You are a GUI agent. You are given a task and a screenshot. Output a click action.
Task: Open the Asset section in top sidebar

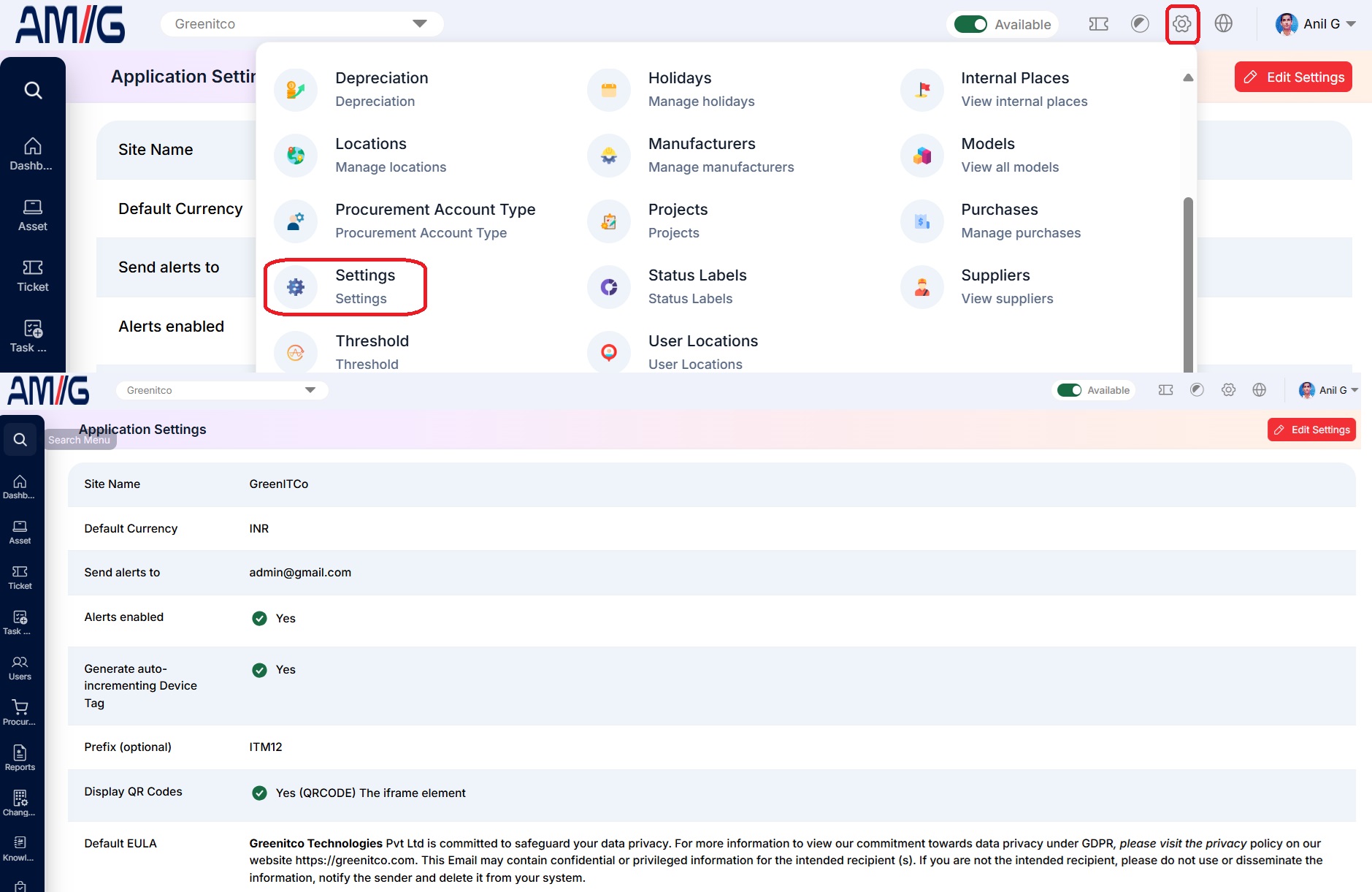[x=33, y=216]
